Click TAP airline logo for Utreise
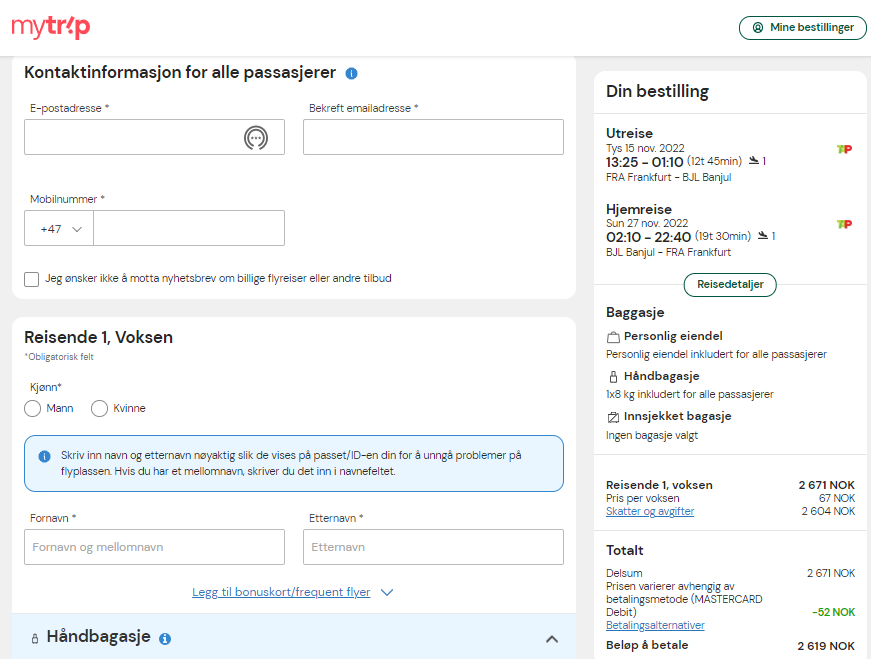 844,149
